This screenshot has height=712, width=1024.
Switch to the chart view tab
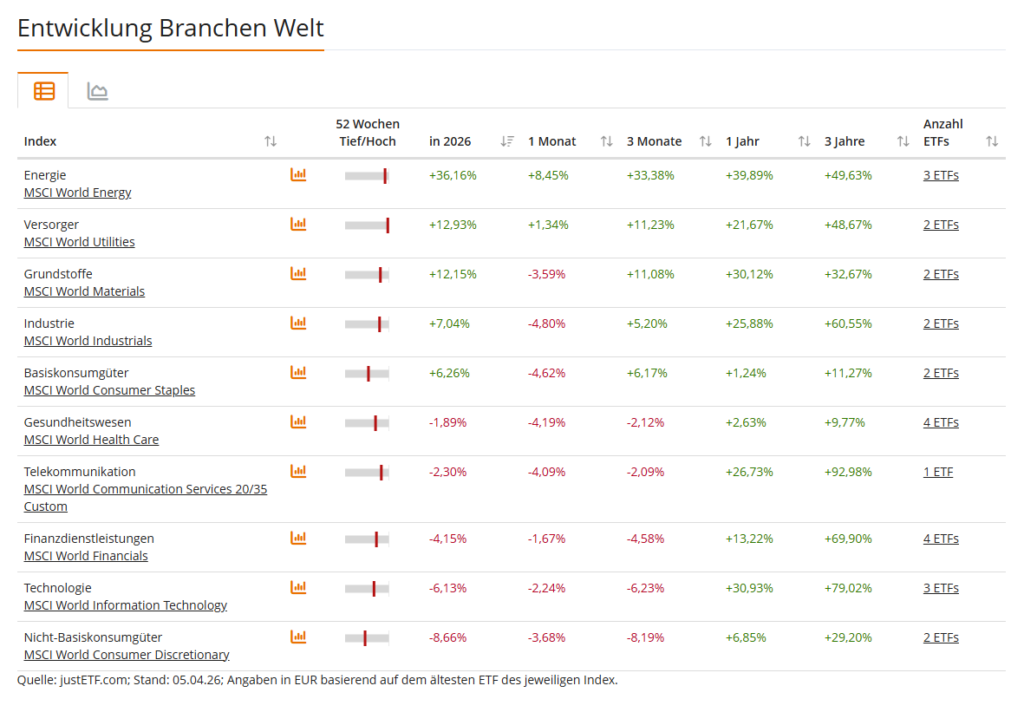coord(97,92)
